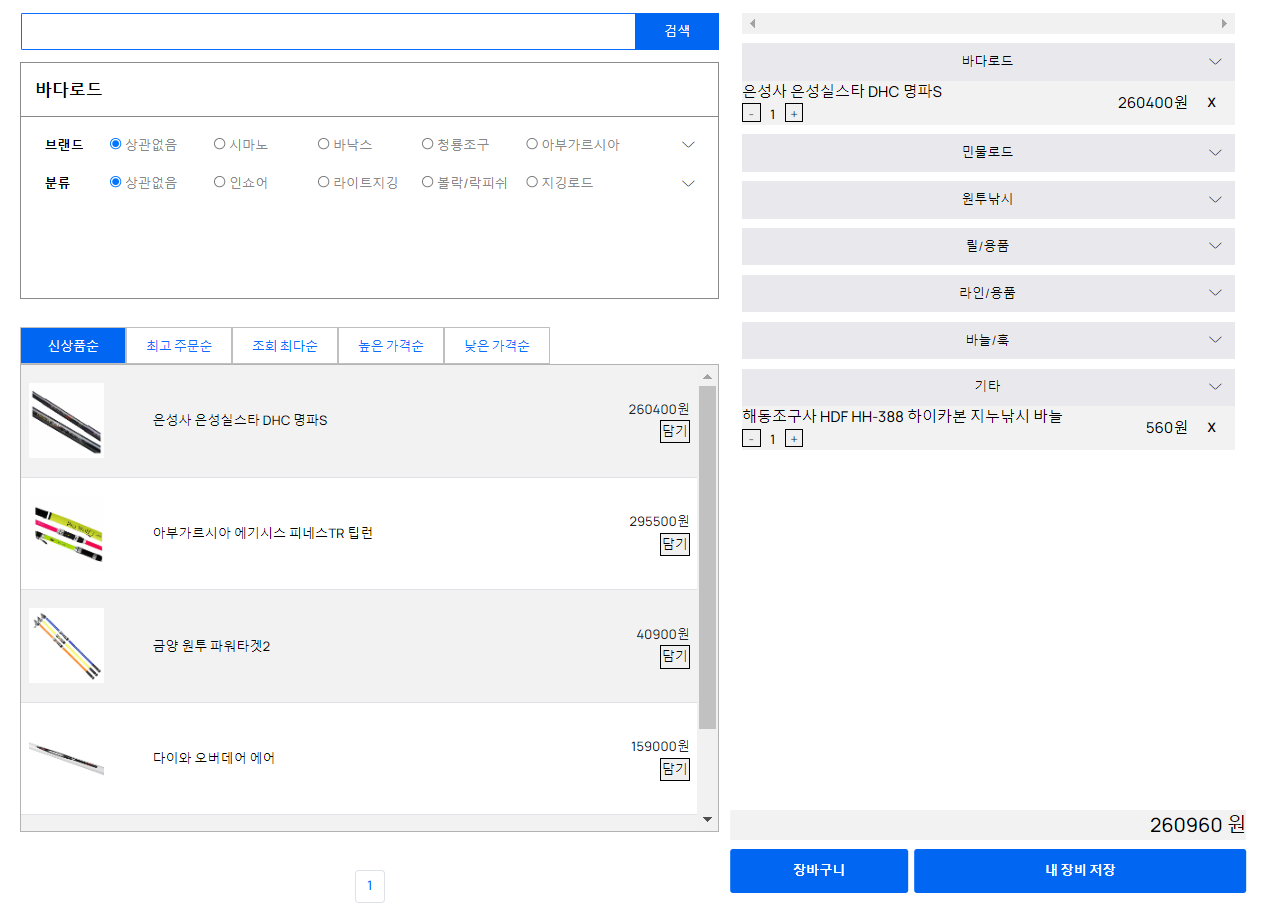Click product name 금양 원투 파워타겟2

point(212,646)
